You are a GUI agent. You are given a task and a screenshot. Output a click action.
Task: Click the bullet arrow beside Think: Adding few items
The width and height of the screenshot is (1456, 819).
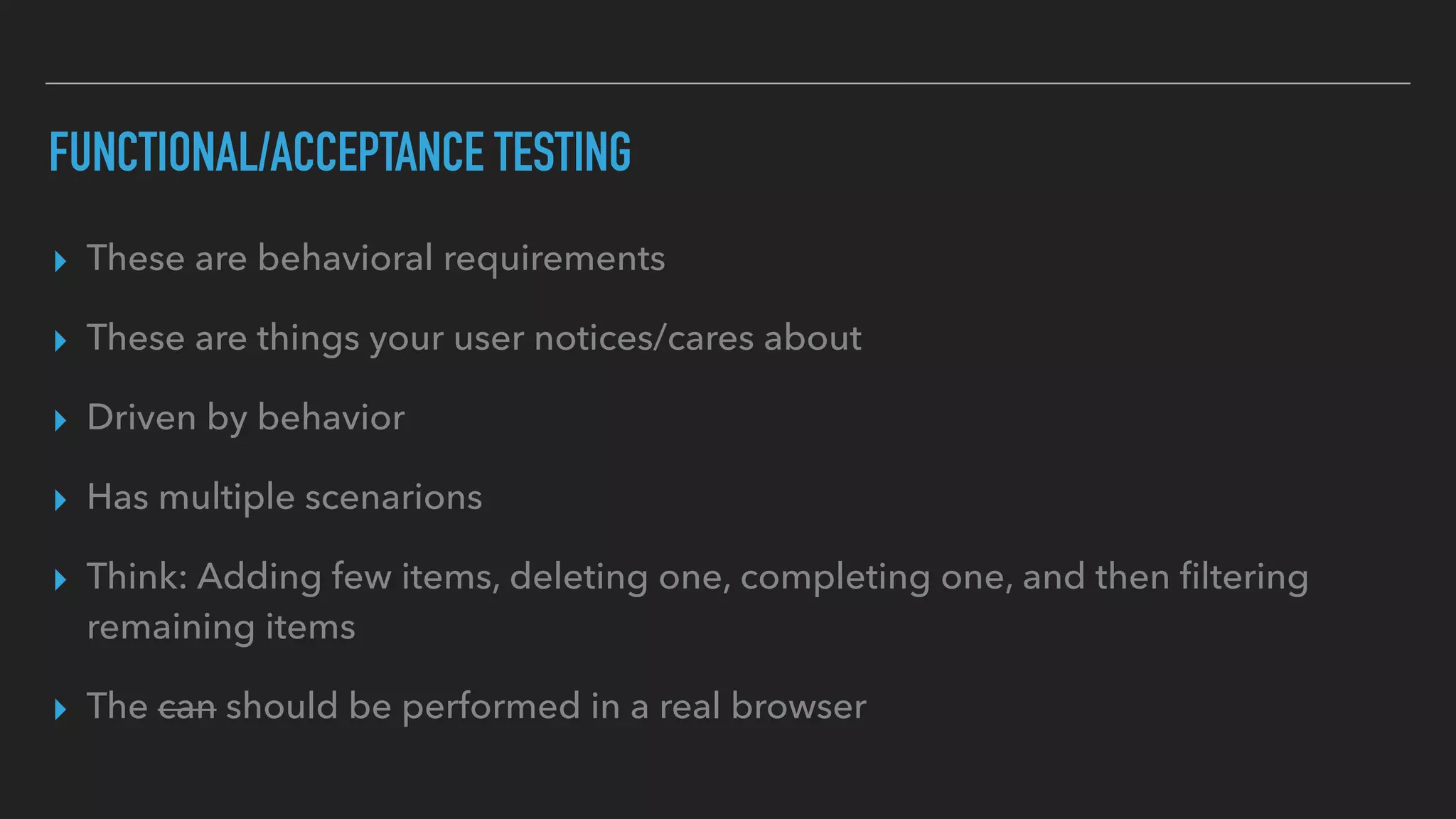click(x=60, y=580)
